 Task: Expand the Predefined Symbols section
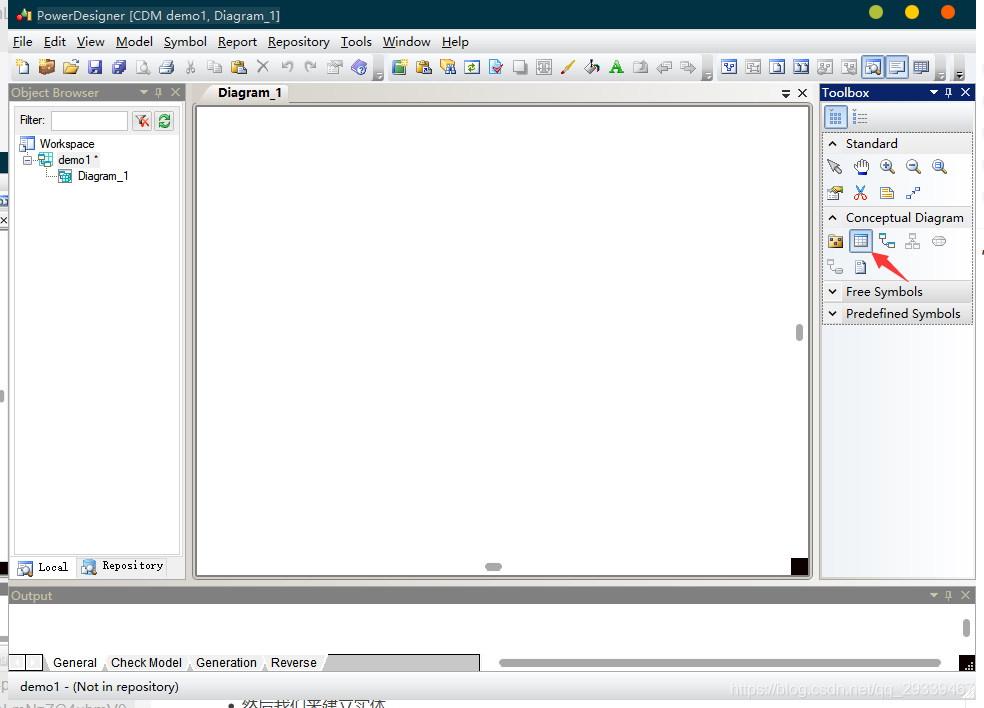pyautogui.click(x=833, y=313)
